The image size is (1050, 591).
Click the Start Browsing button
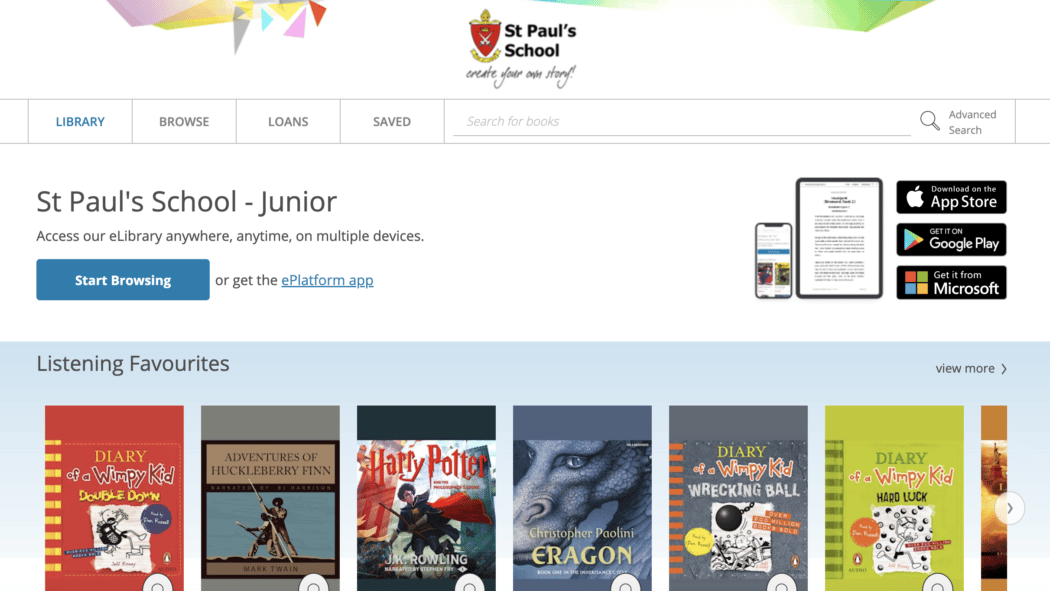123,280
